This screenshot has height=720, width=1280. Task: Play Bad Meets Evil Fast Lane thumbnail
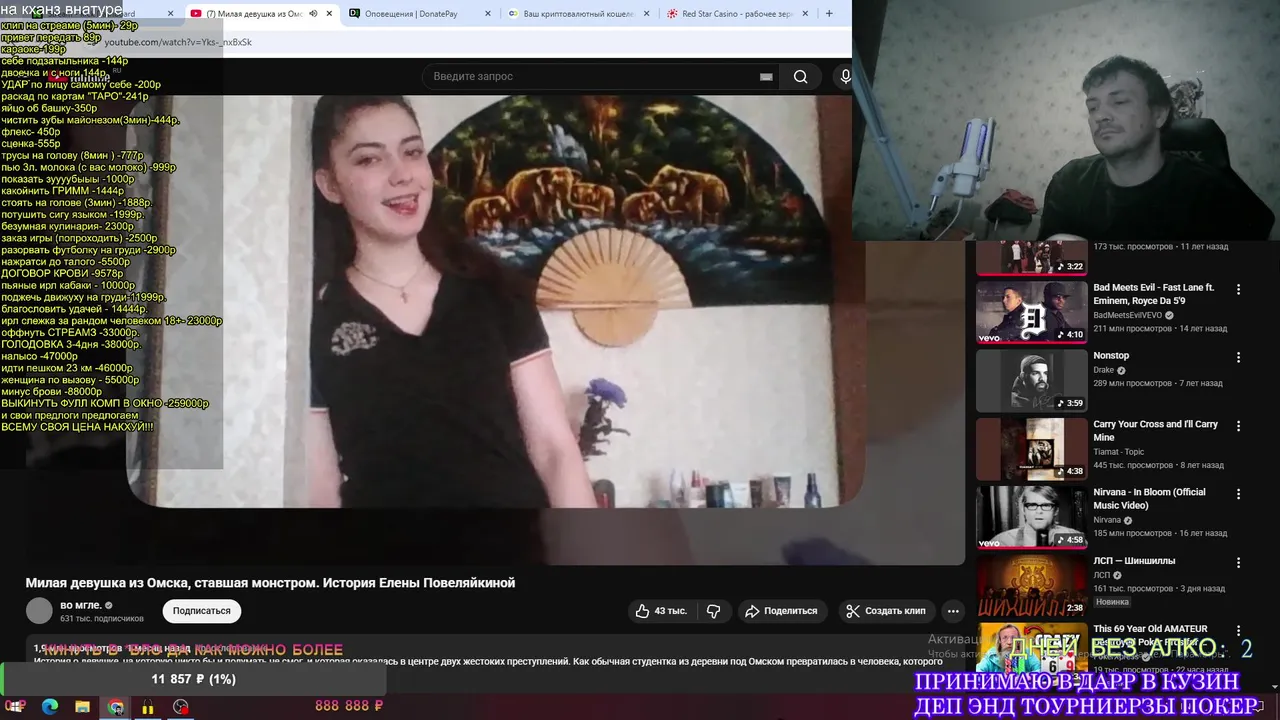(1031, 312)
